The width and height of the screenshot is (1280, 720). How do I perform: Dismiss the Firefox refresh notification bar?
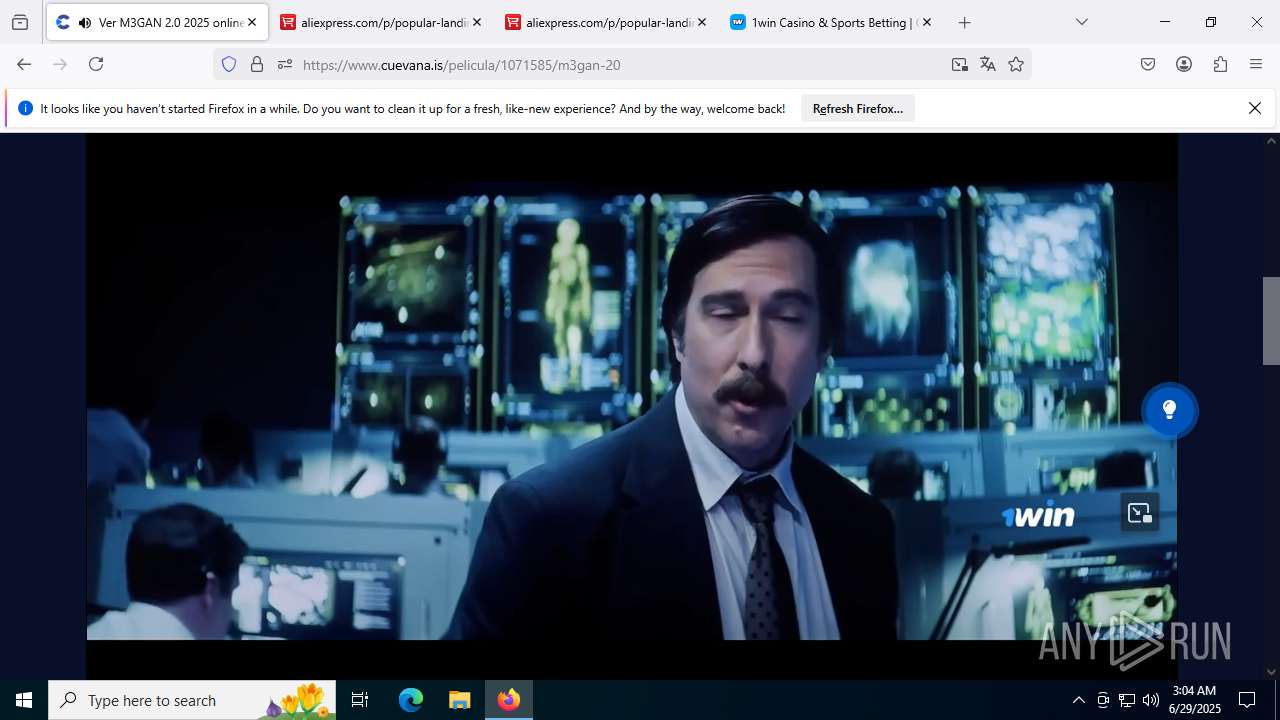(x=1254, y=108)
